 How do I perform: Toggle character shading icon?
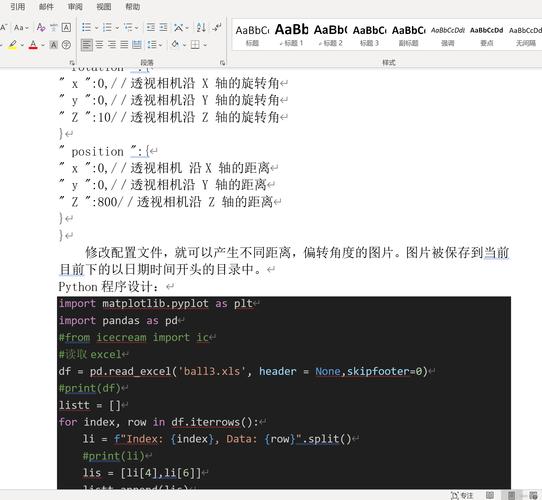[x=54, y=45]
